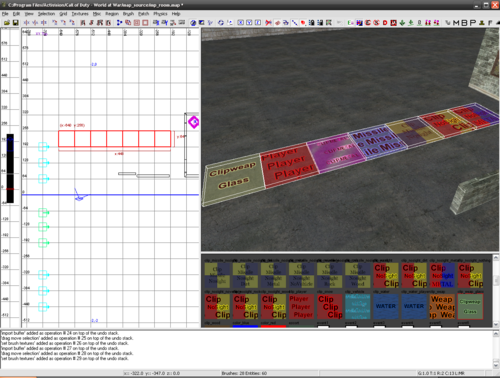Pick the red color_red swatch texture
Image resolution: width=500 pixels, height=378 pixels.
(273, 326)
